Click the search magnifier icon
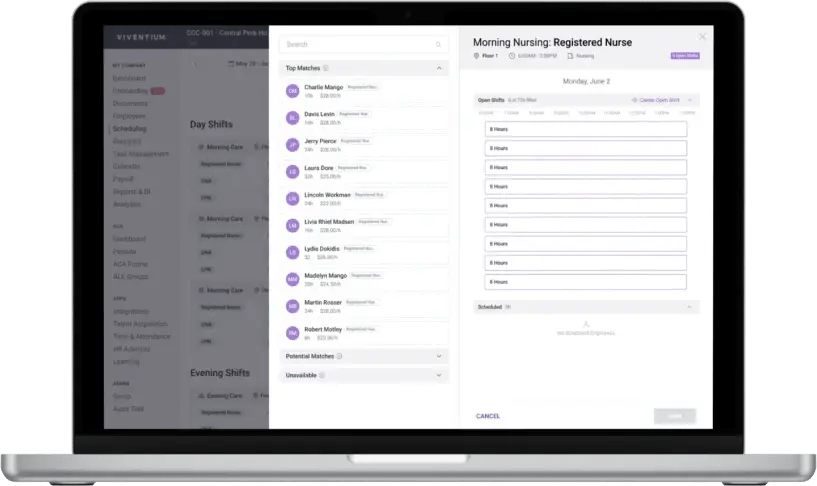Viewport: 817px width, 486px height. coord(438,45)
